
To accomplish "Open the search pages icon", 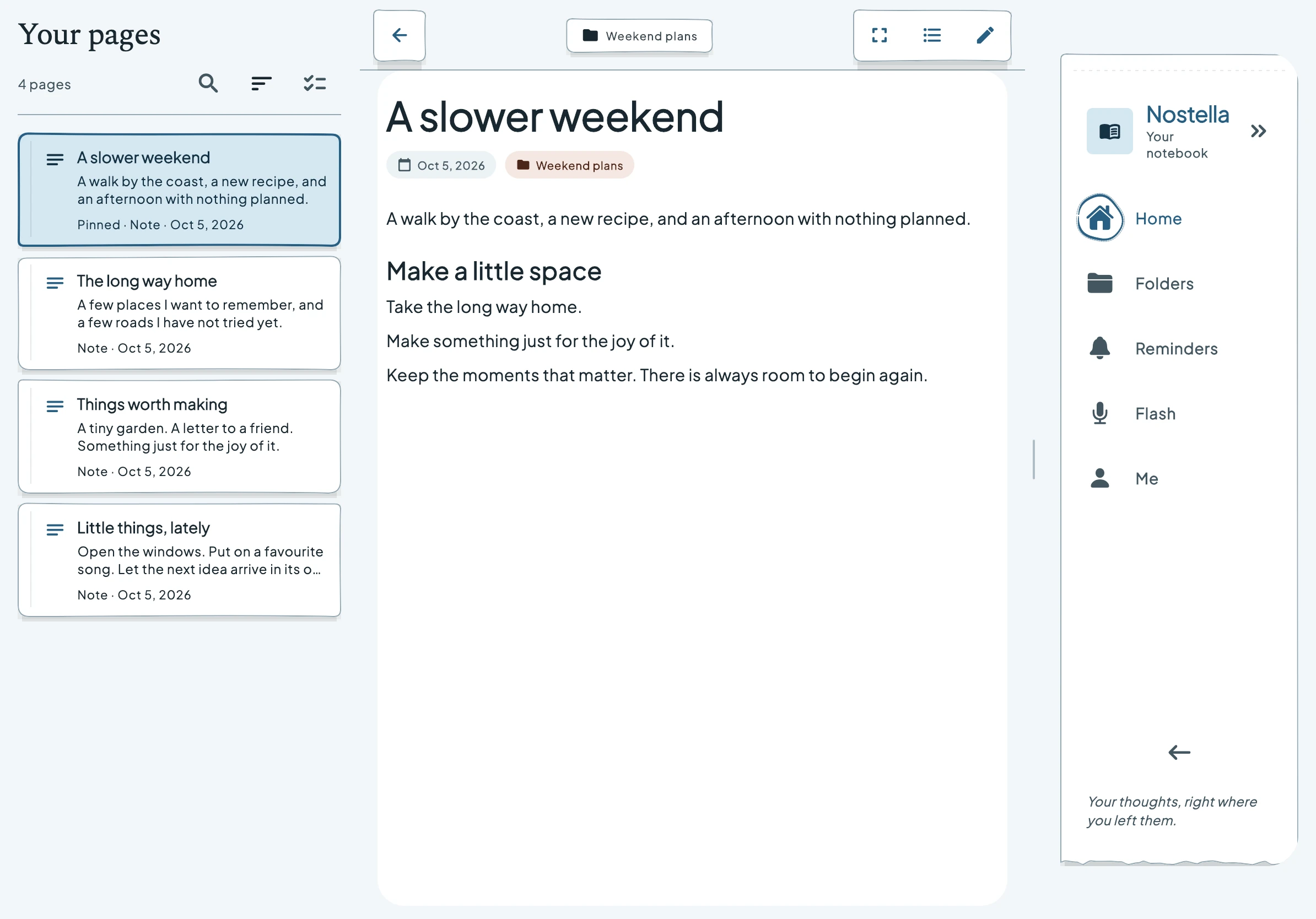I will tap(208, 84).
